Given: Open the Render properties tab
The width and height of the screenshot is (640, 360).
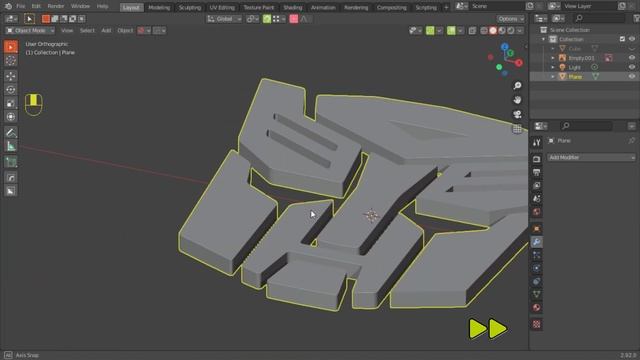Looking at the screenshot, I should pos(537,159).
